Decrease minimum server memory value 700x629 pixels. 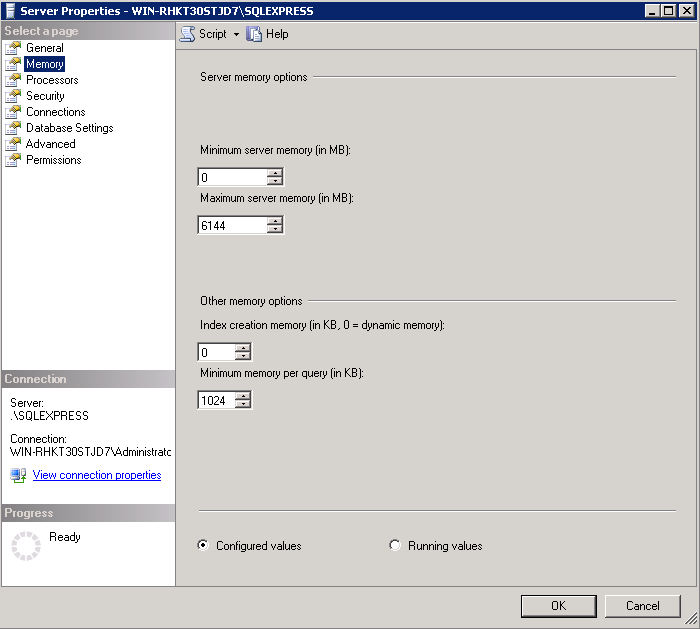click(x=275, y=181)
